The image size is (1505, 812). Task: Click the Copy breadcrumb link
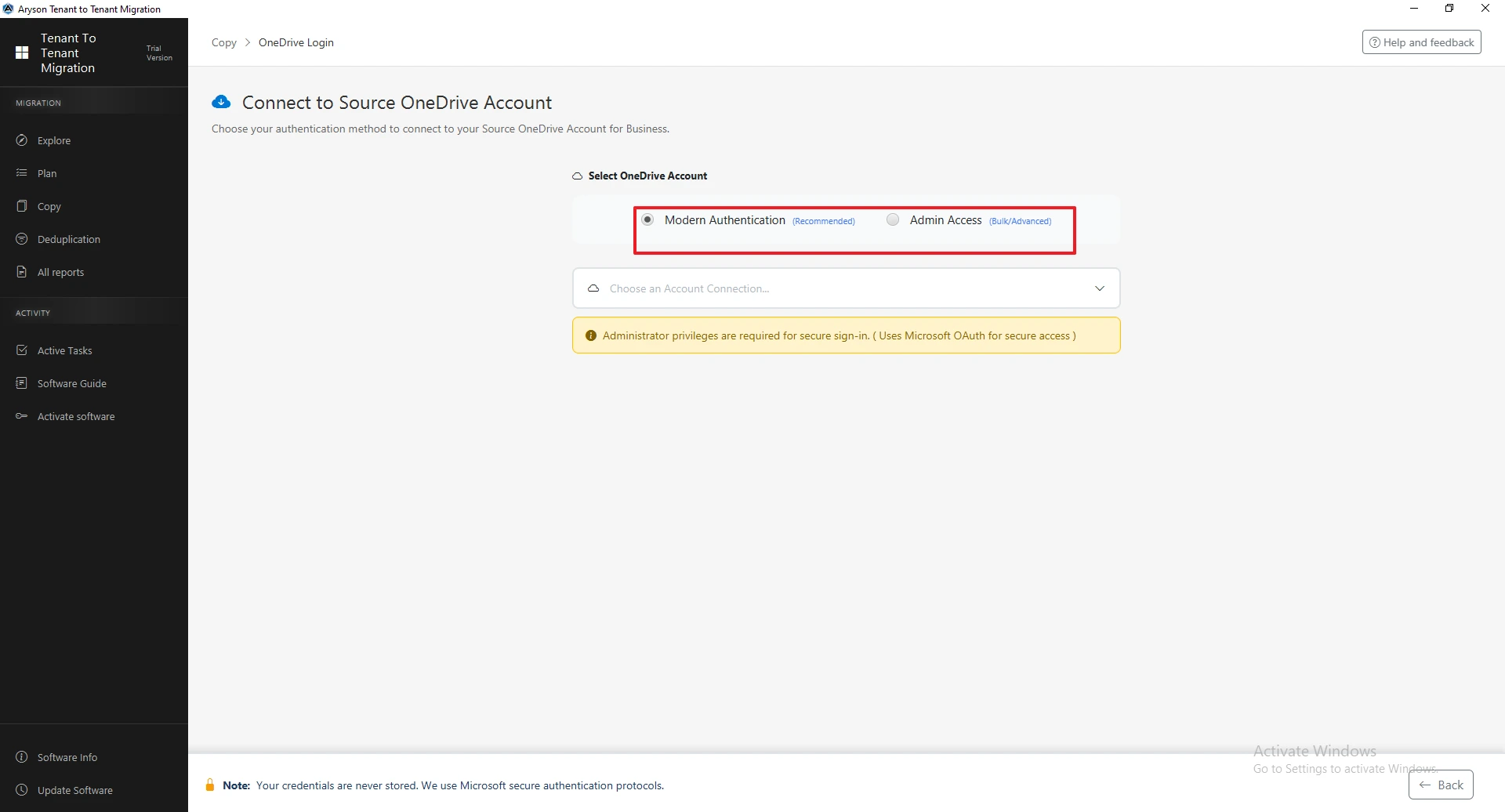[224, 42]
